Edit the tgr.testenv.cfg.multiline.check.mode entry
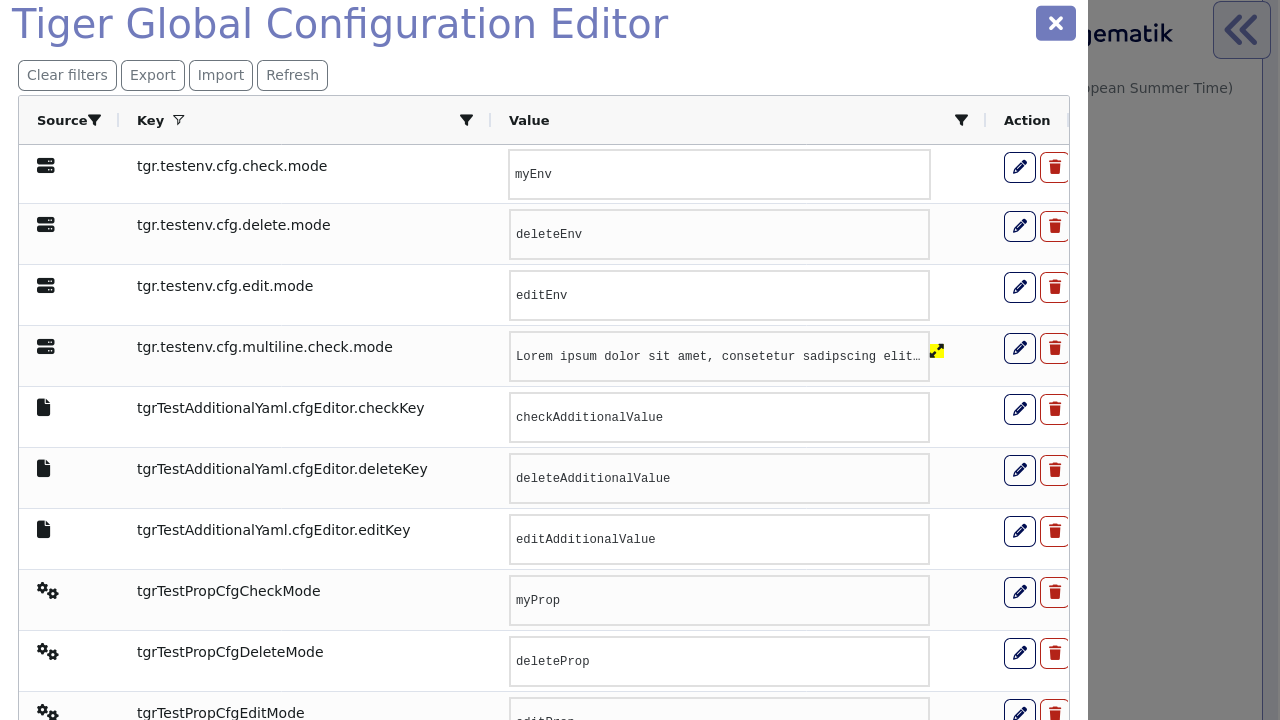The image size is (1280, 720). [x=1020, y=348]
